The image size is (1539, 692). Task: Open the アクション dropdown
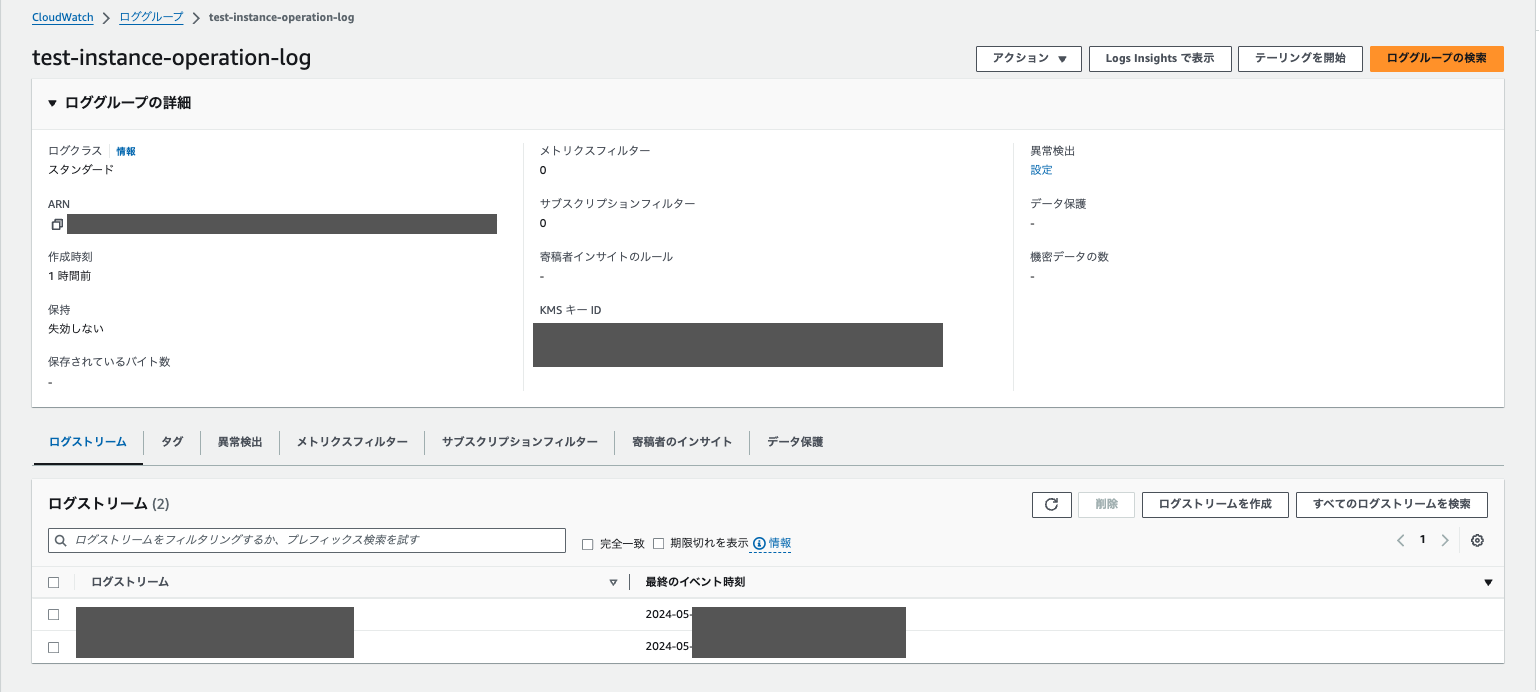[x=1028, y=58]
